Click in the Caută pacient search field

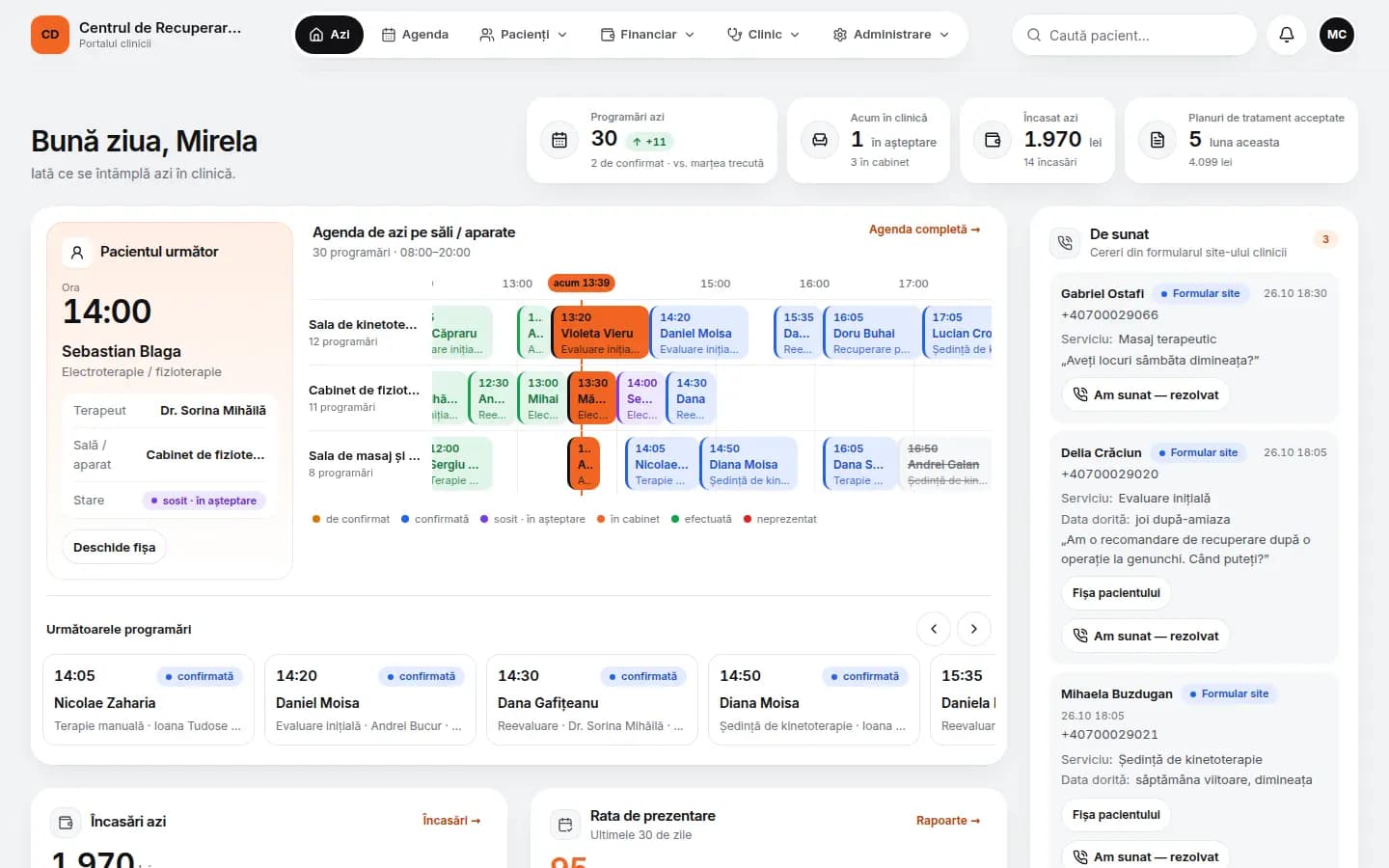(x=1134, y=35)
